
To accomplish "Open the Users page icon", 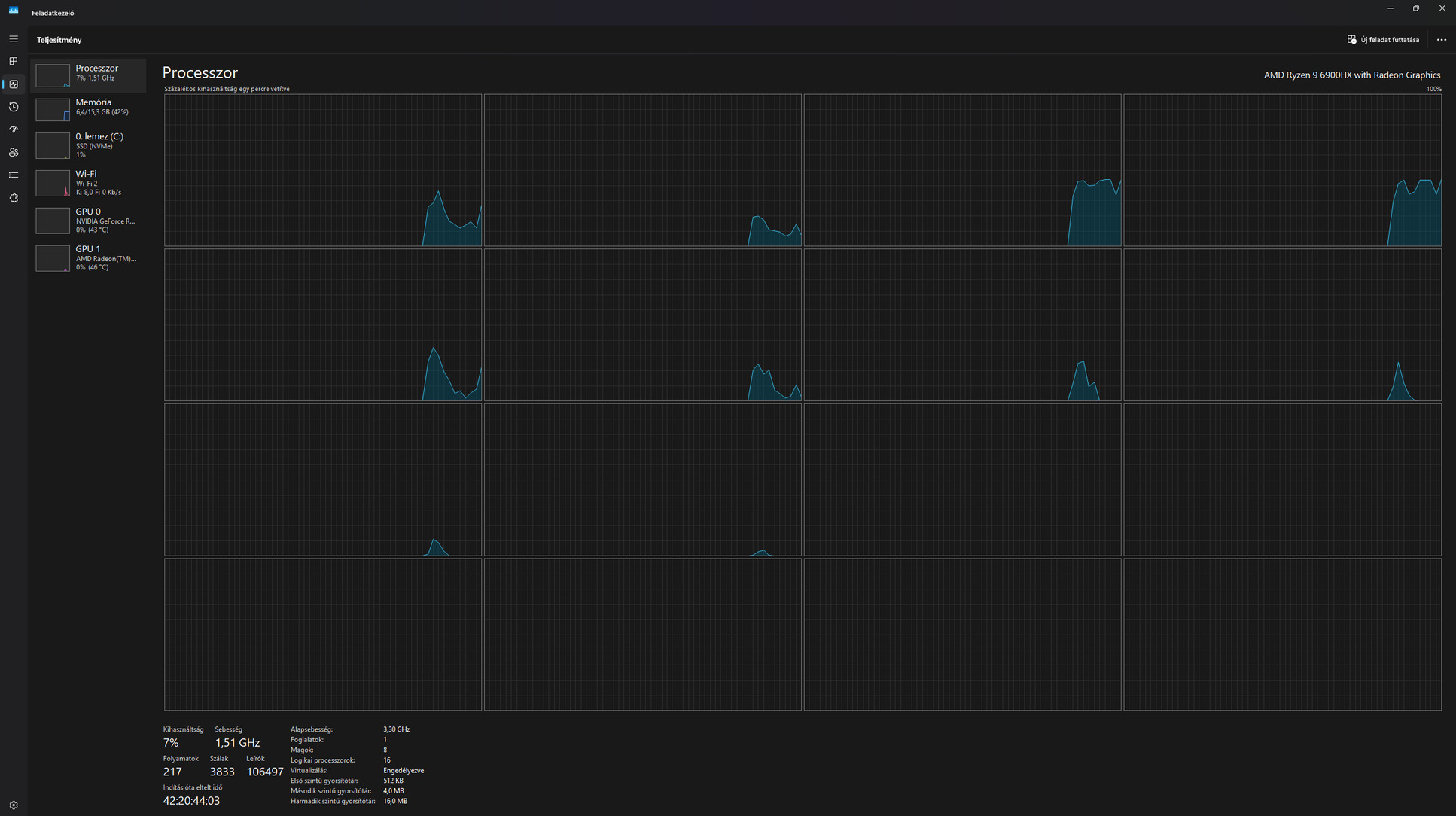I will 14,152.
